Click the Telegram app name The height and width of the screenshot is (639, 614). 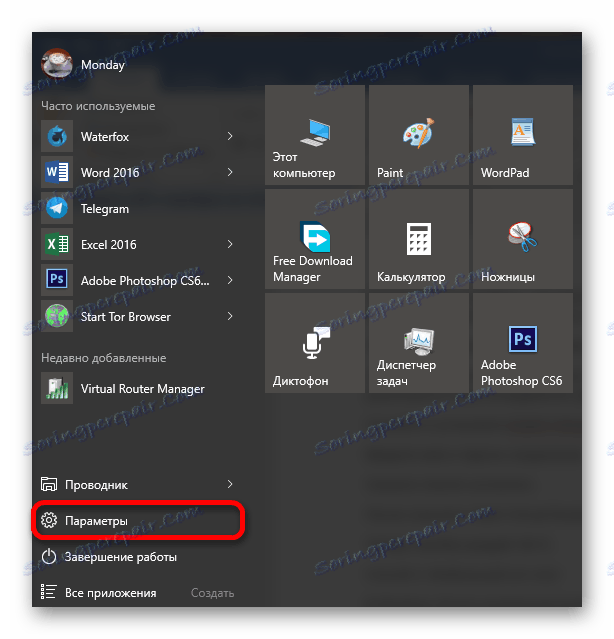click(105, 209)
